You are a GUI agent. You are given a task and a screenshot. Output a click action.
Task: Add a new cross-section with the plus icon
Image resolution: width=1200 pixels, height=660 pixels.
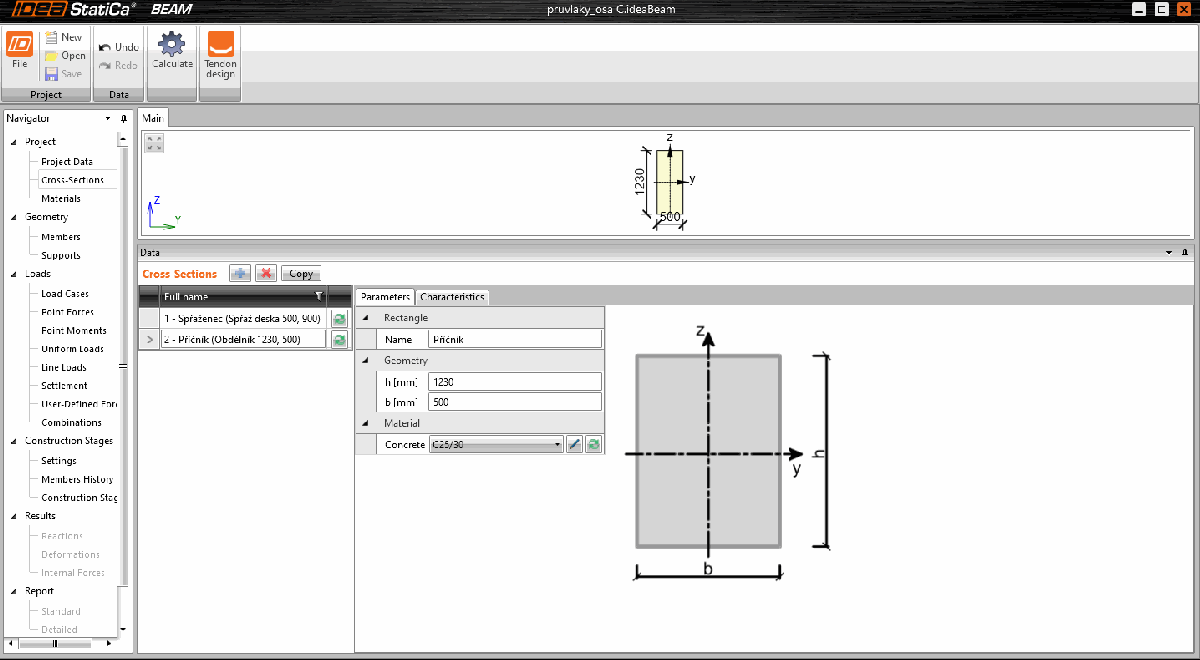click(x=239, y=273)
